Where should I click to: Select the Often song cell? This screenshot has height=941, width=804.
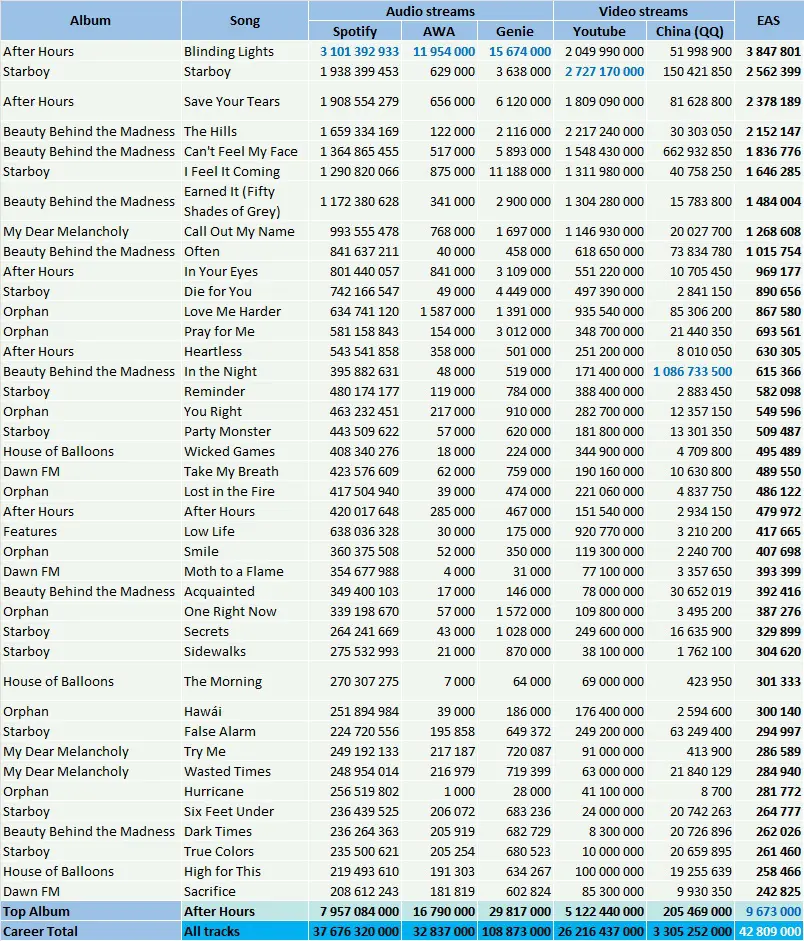point(245,251)
